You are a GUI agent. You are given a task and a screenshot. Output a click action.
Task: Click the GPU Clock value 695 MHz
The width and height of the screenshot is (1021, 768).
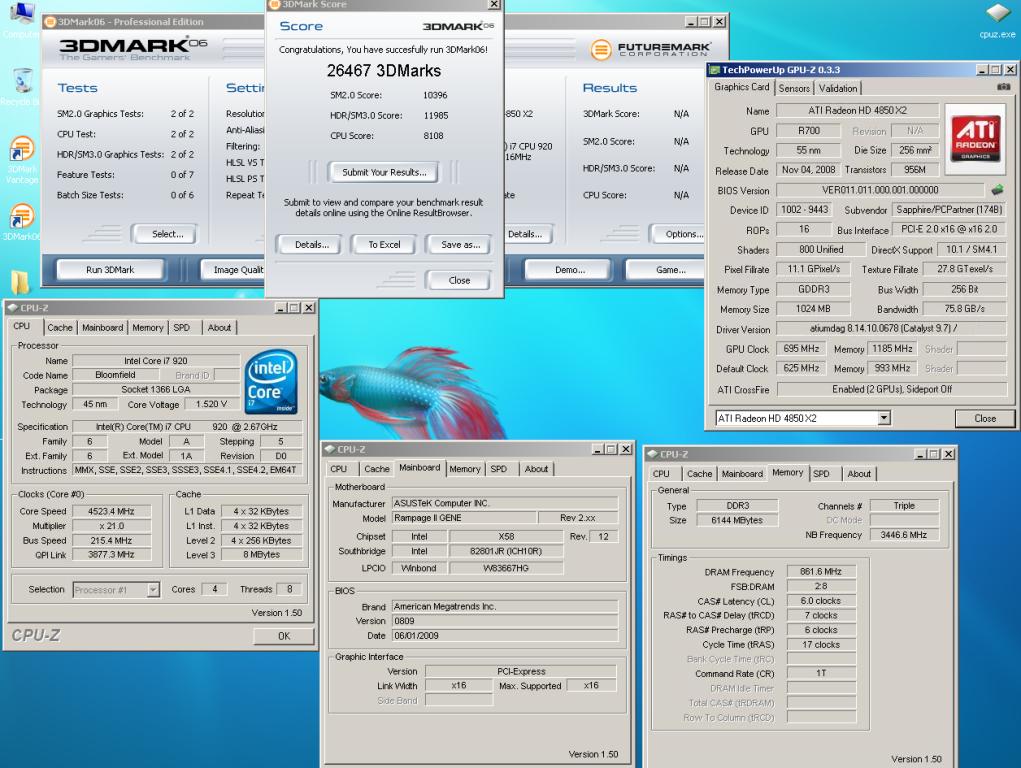[801, 349]
